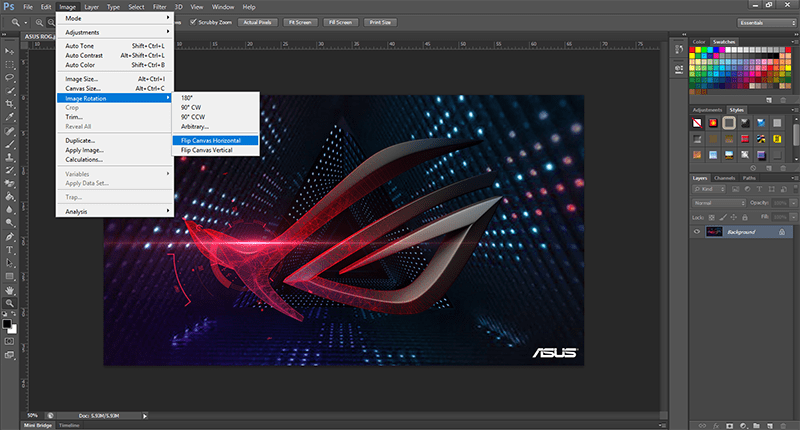Click the Fit Screen button
800x430 pixels.
tap(300, 22)
